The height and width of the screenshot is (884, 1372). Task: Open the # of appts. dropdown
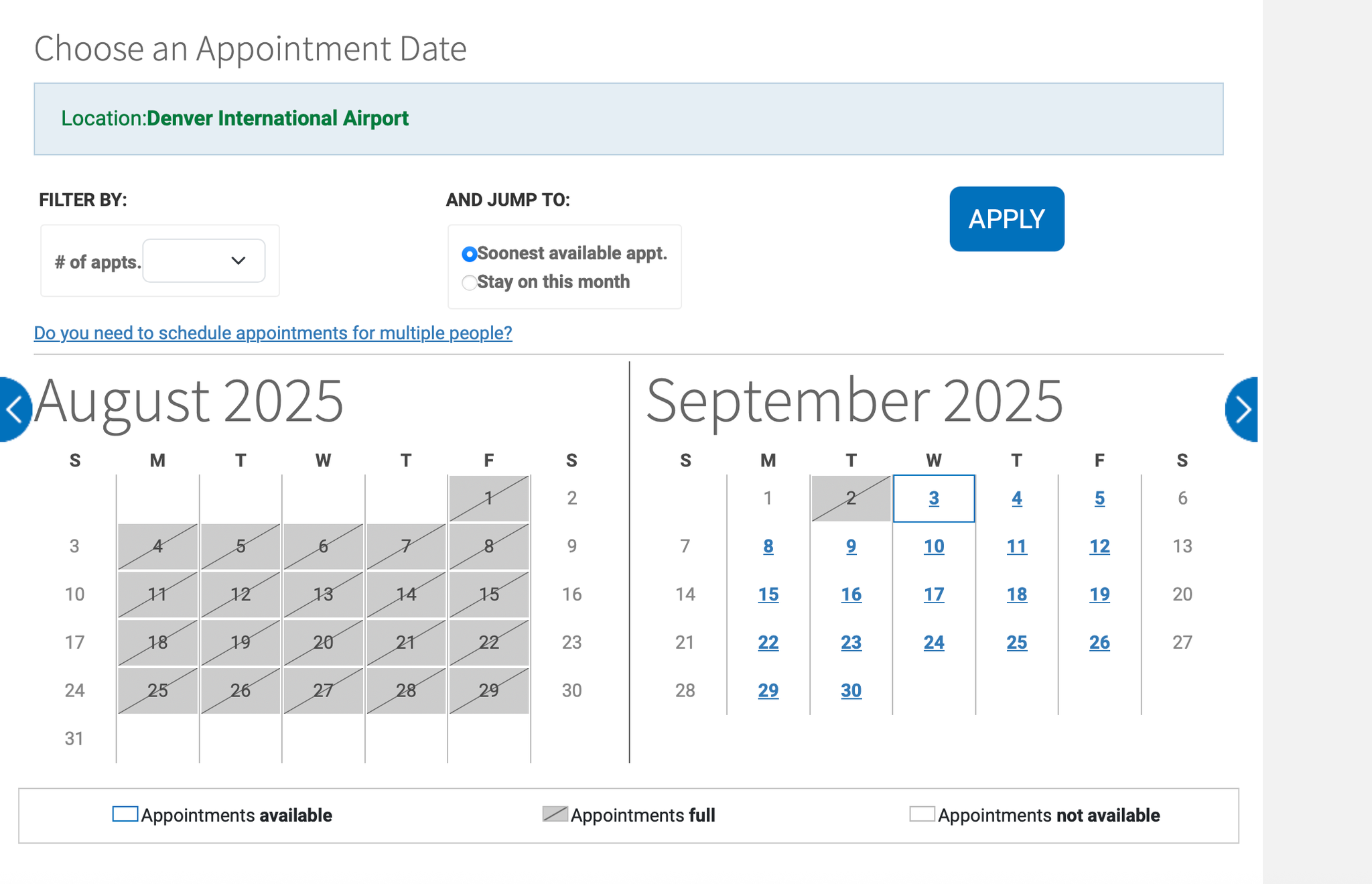203,261
